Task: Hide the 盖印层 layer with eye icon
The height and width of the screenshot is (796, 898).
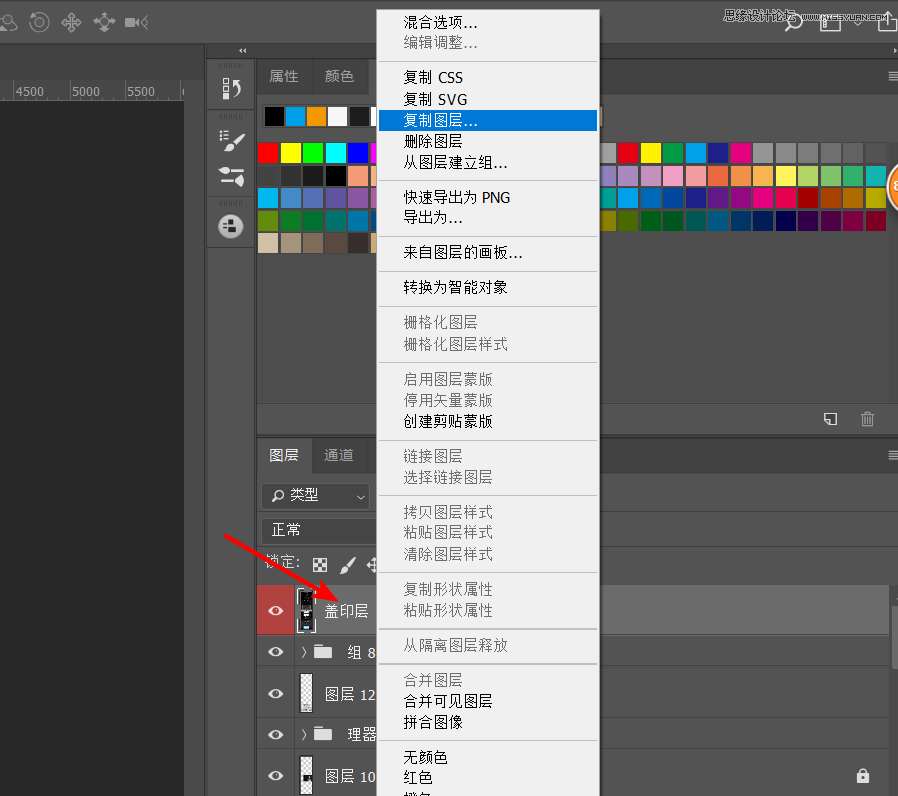Action: click(x=276, y=610)
